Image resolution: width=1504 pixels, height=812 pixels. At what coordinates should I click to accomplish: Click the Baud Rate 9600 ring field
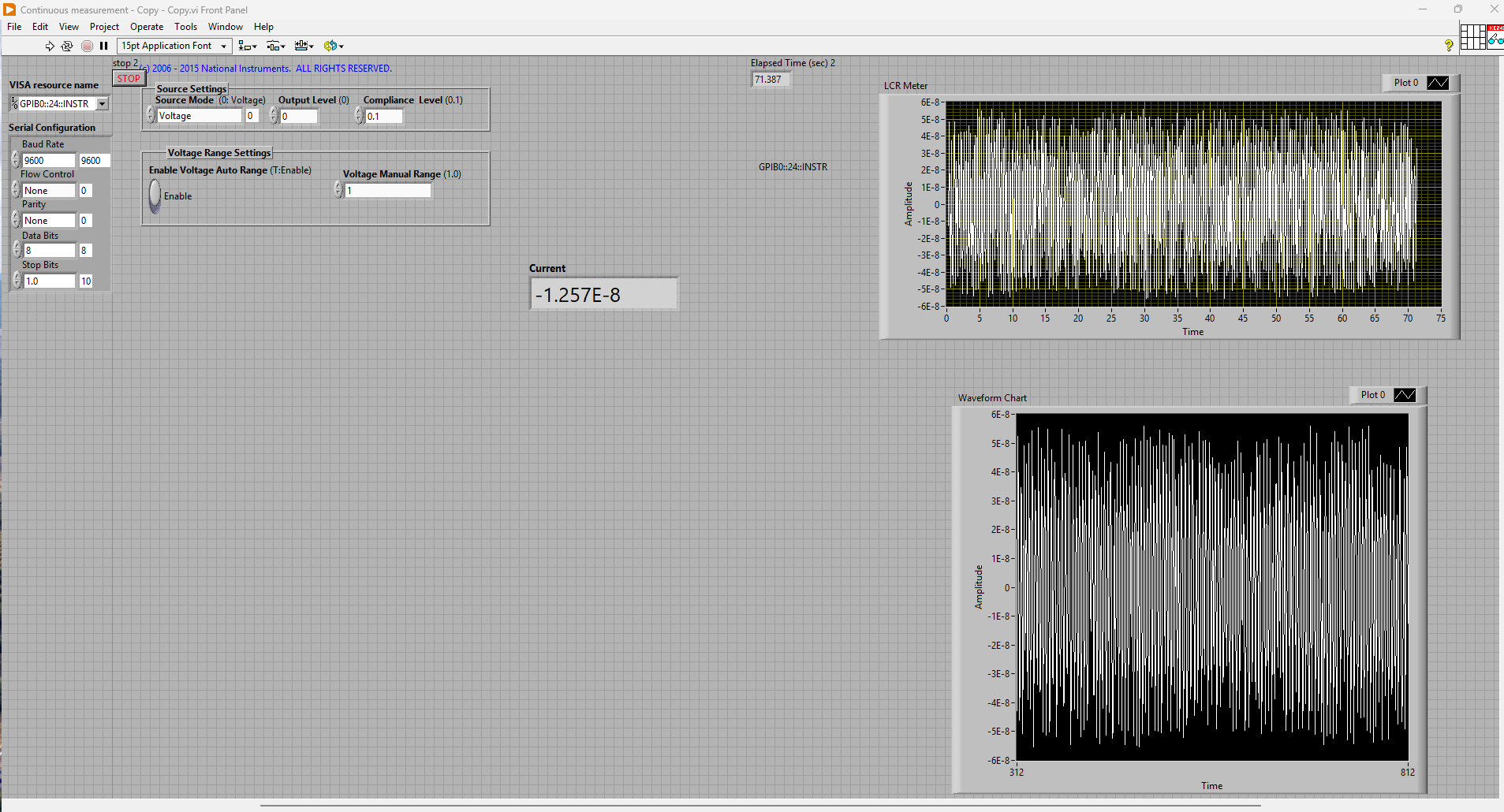click(x=49, y=160)
